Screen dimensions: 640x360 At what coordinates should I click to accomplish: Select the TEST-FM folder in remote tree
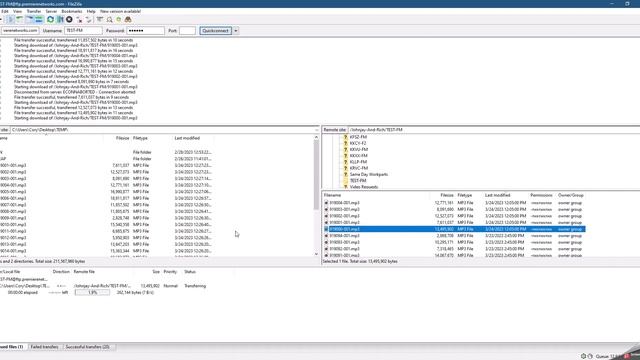(x=358, y=180)
